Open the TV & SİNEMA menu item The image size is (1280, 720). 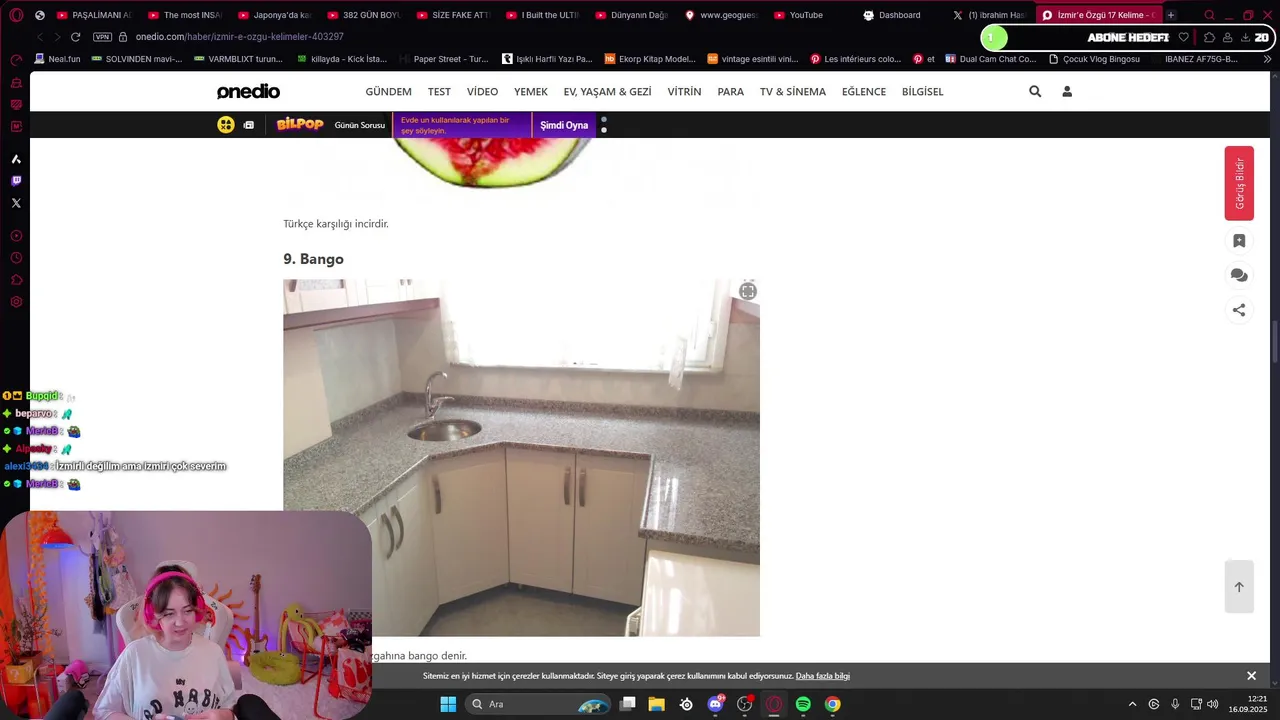pyautogui.click(x=793, y=91)
